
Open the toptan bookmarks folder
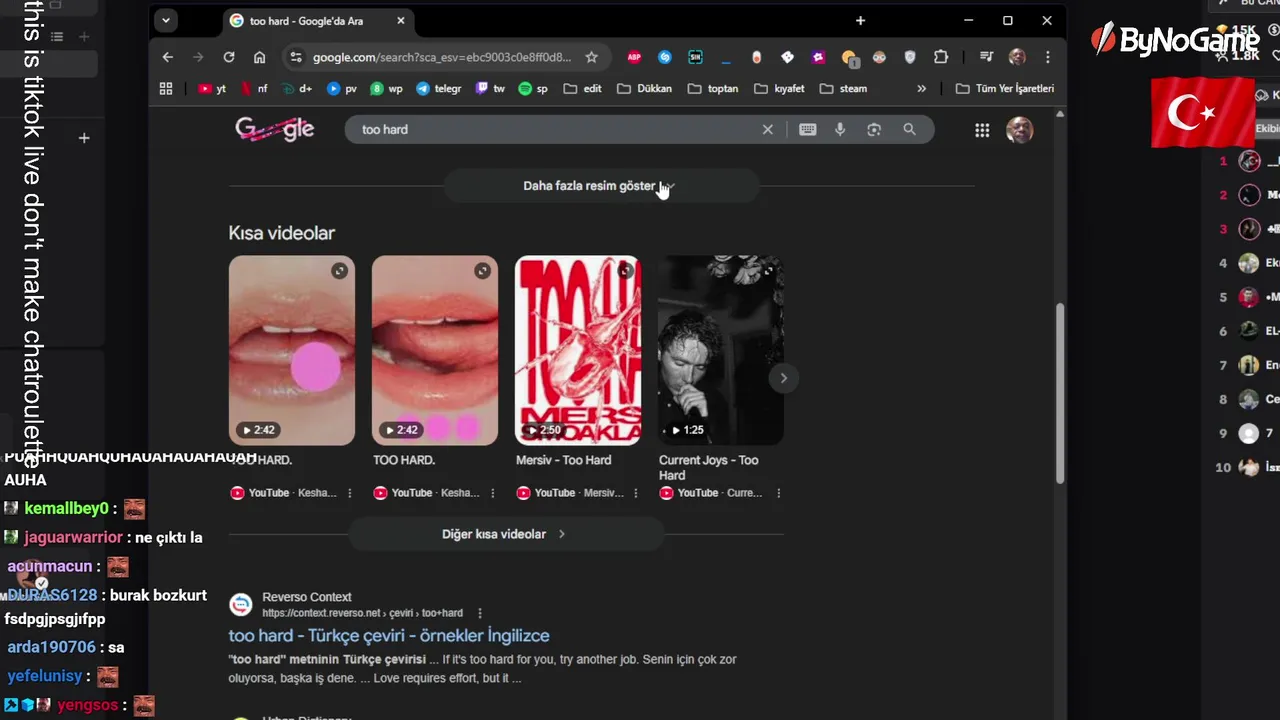click(x=713, y=88)
